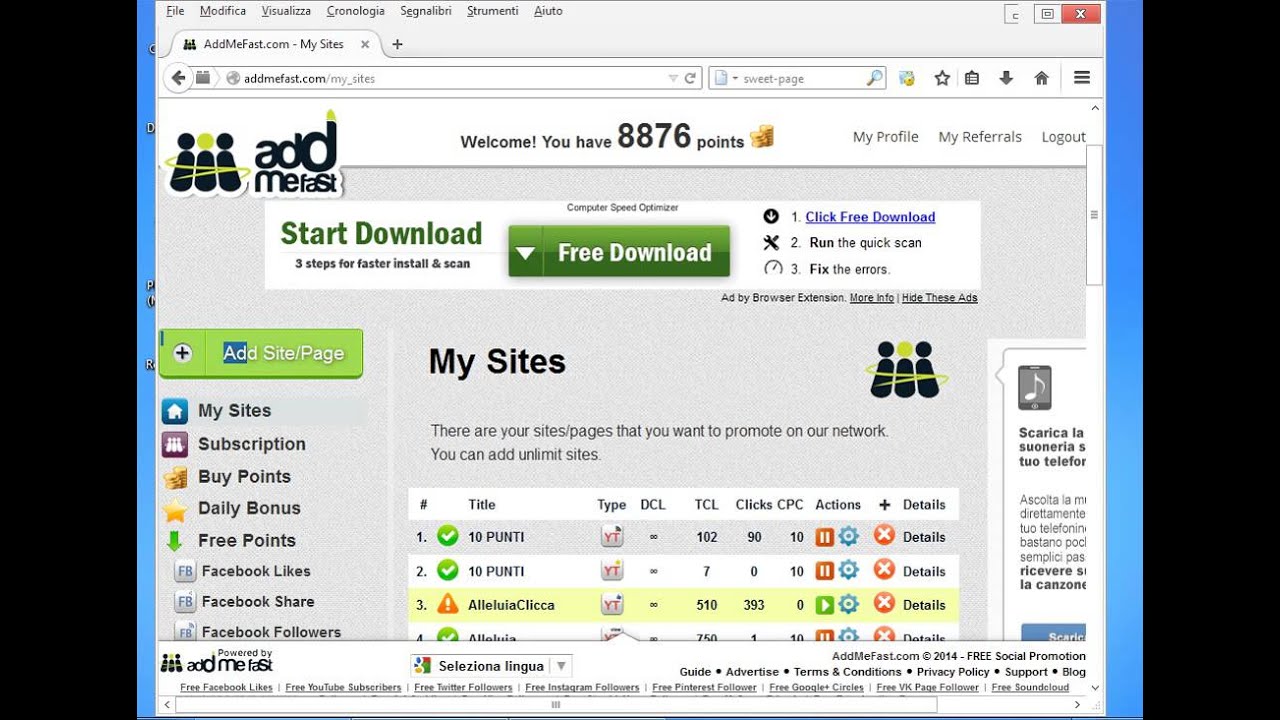Expand the address bar history dropdown arrow

point(673,78)
